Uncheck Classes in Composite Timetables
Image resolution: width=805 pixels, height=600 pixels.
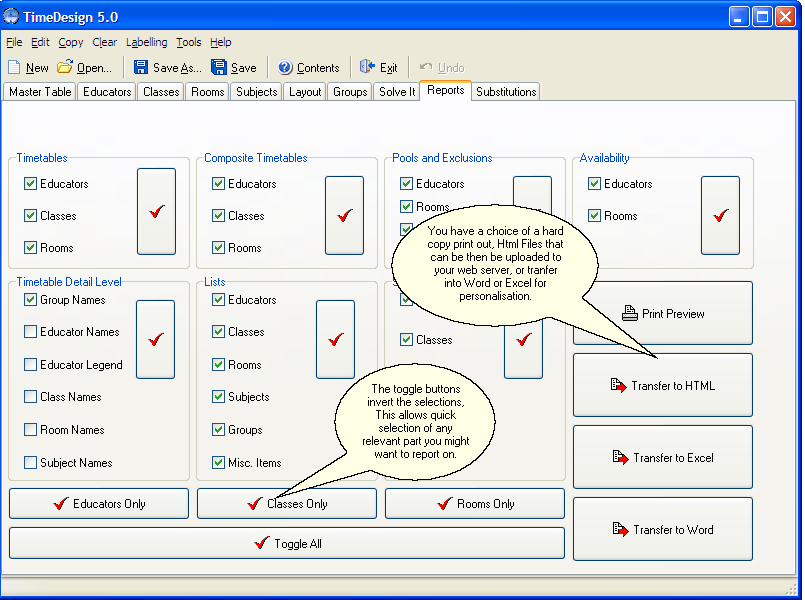tap(218, 216)
